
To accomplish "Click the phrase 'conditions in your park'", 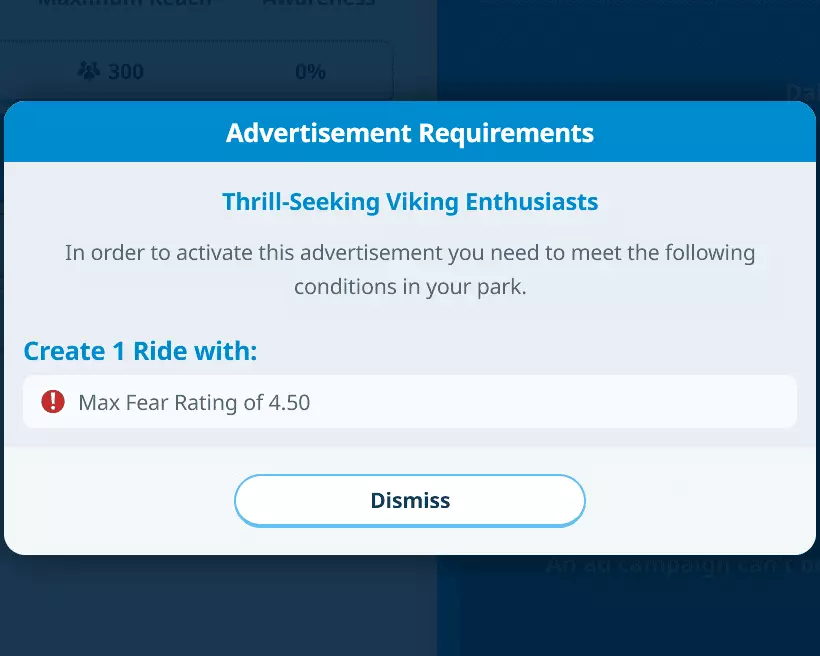I will coord(410,286).
